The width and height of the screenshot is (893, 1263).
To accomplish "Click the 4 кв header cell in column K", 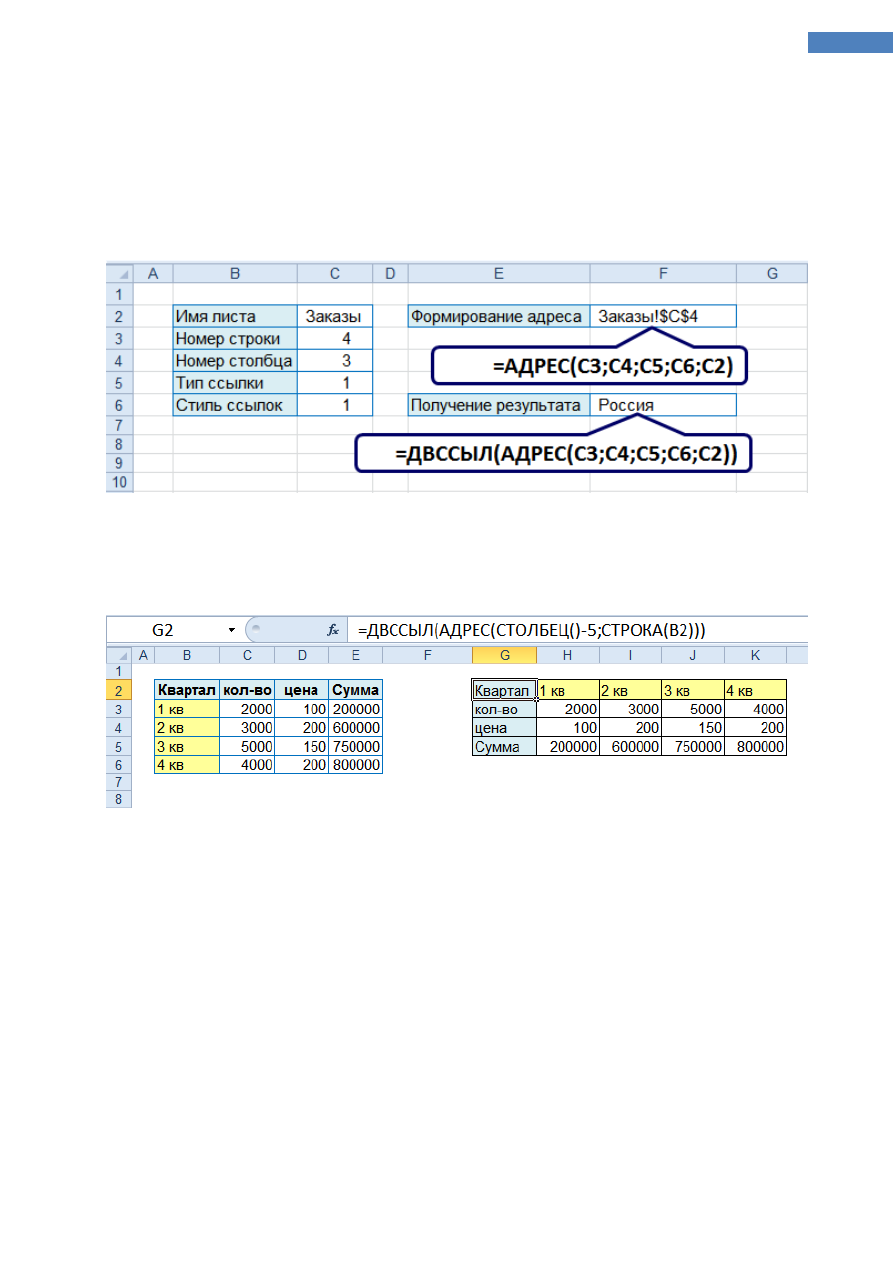I will click(754, 690).
